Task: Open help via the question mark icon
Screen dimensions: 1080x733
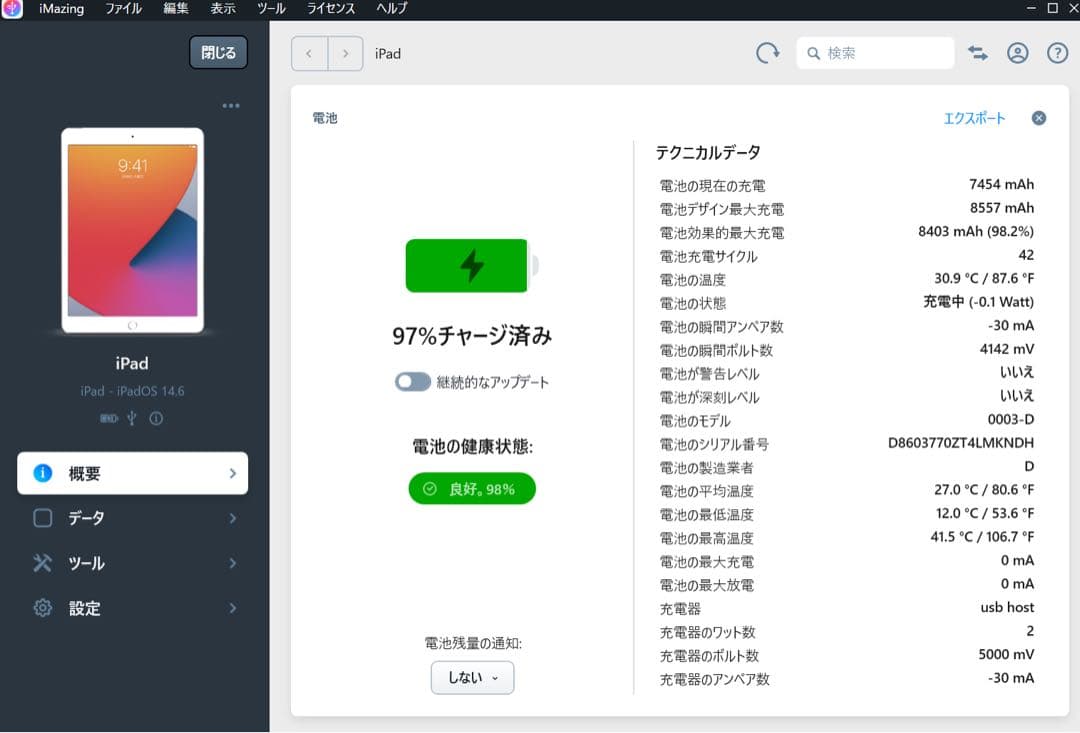Action: [1058, 52]
